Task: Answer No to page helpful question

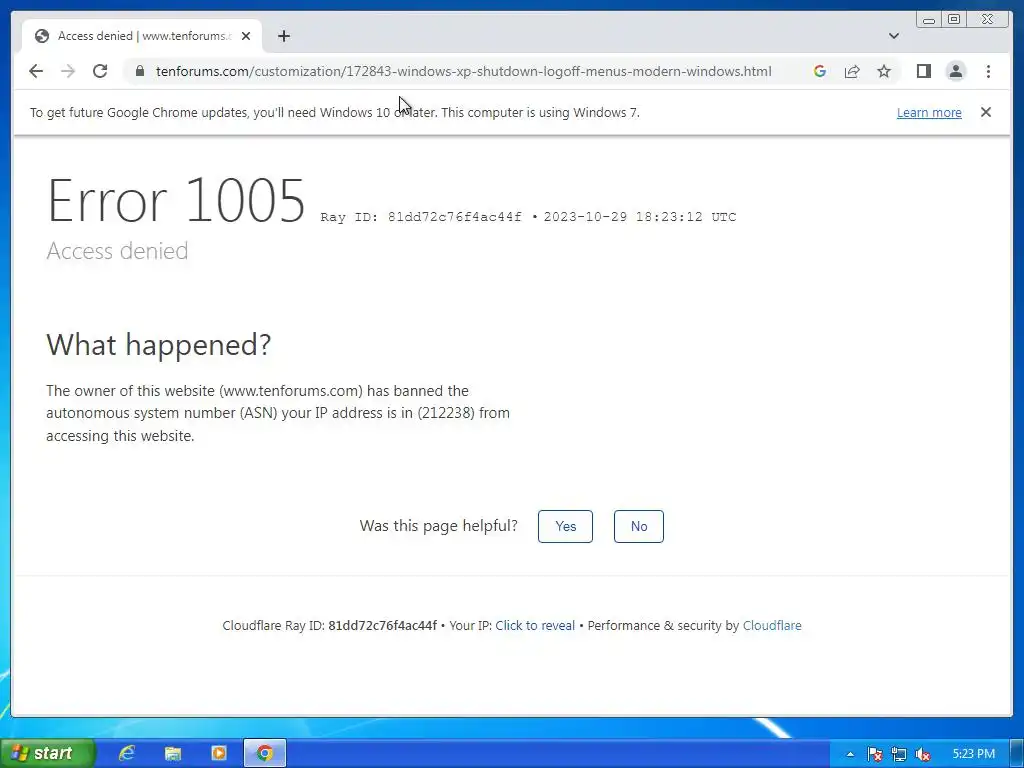Action: [639, 526]
